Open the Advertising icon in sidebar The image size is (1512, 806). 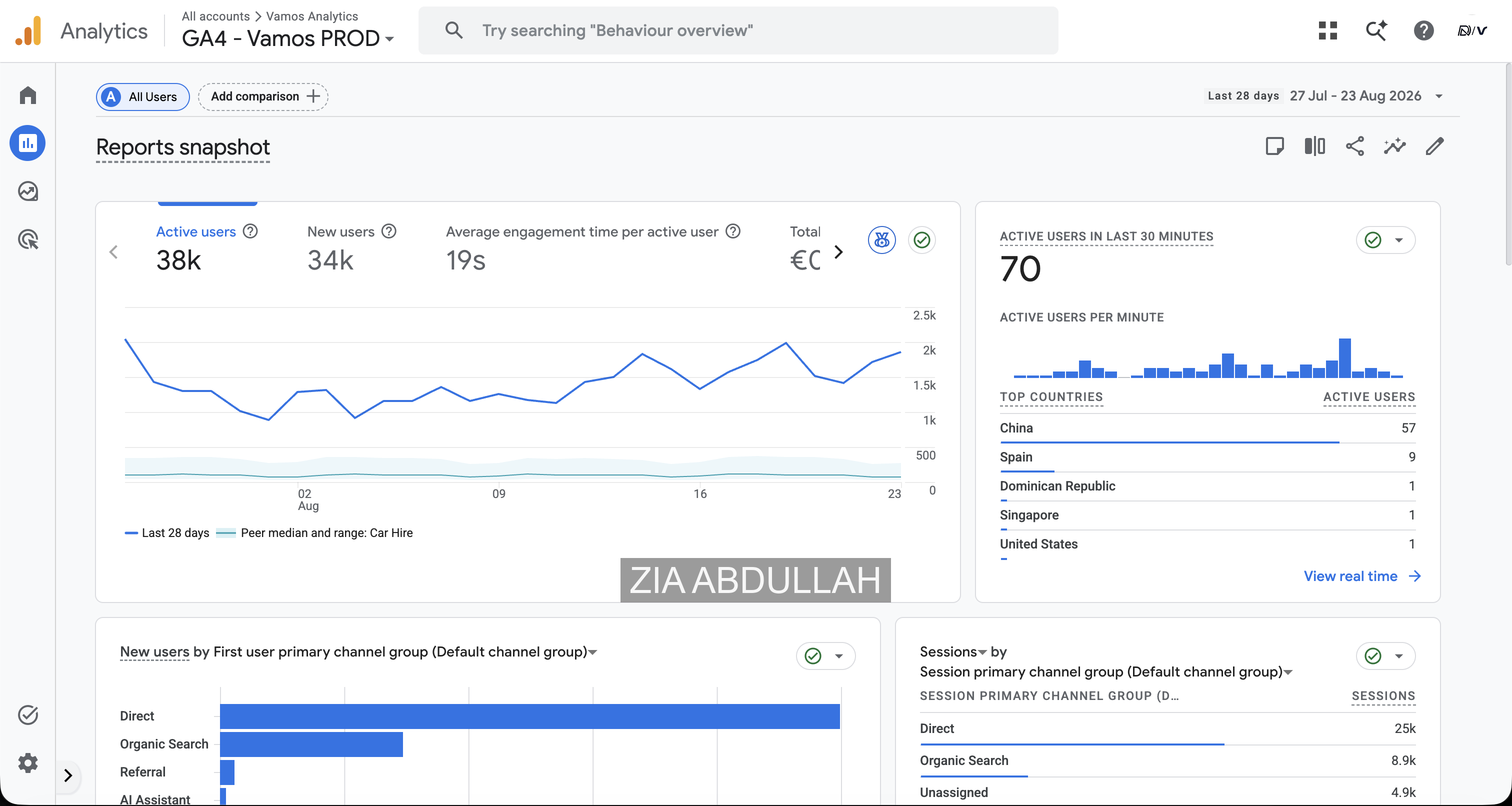click(27, 239)
